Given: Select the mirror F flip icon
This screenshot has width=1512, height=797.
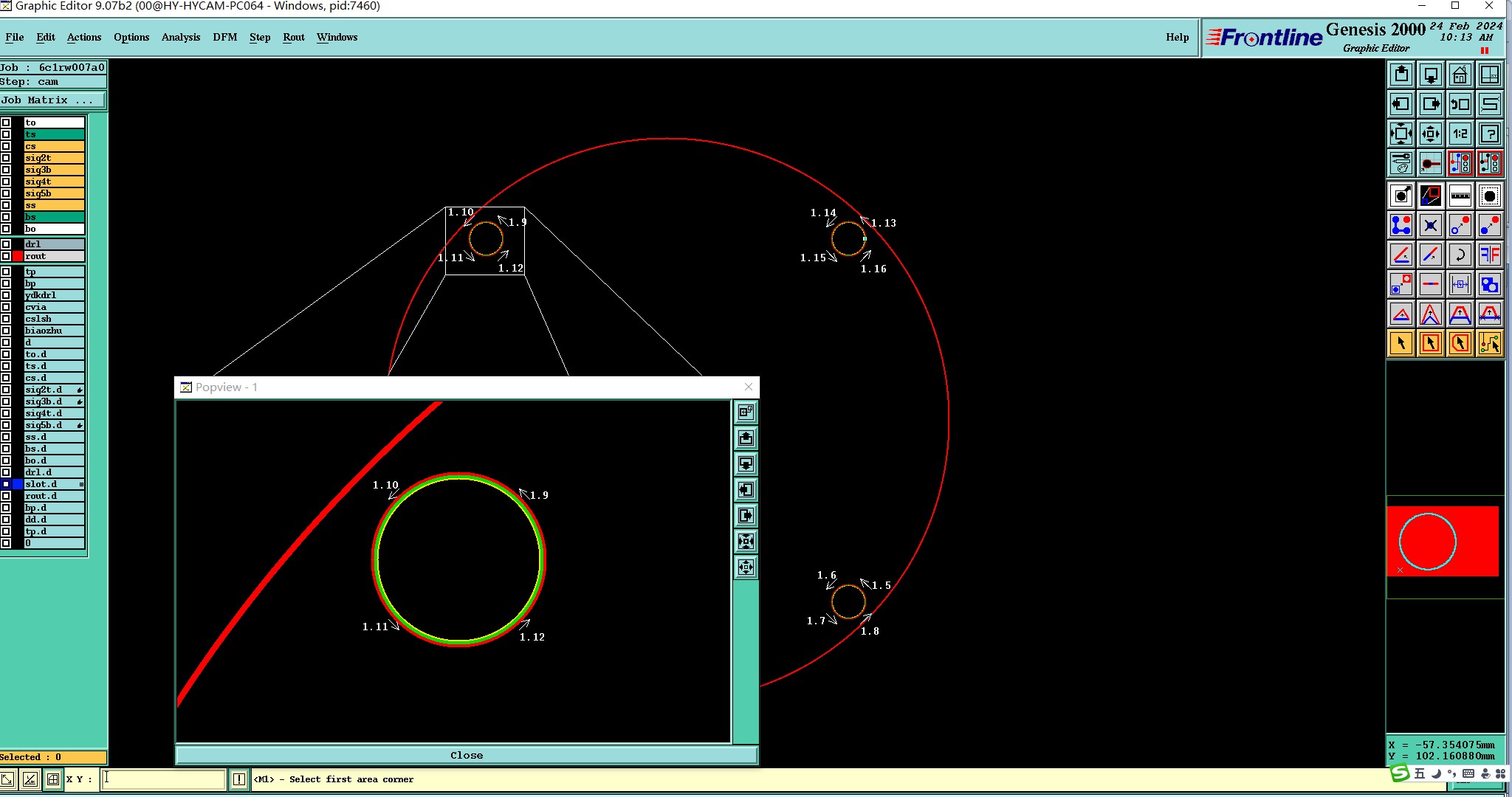Looking at the screenshot, I should pos(1490,255).
